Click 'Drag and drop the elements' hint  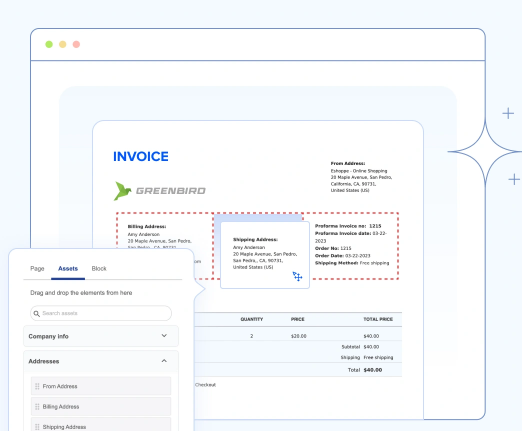(x=81, y=293)
